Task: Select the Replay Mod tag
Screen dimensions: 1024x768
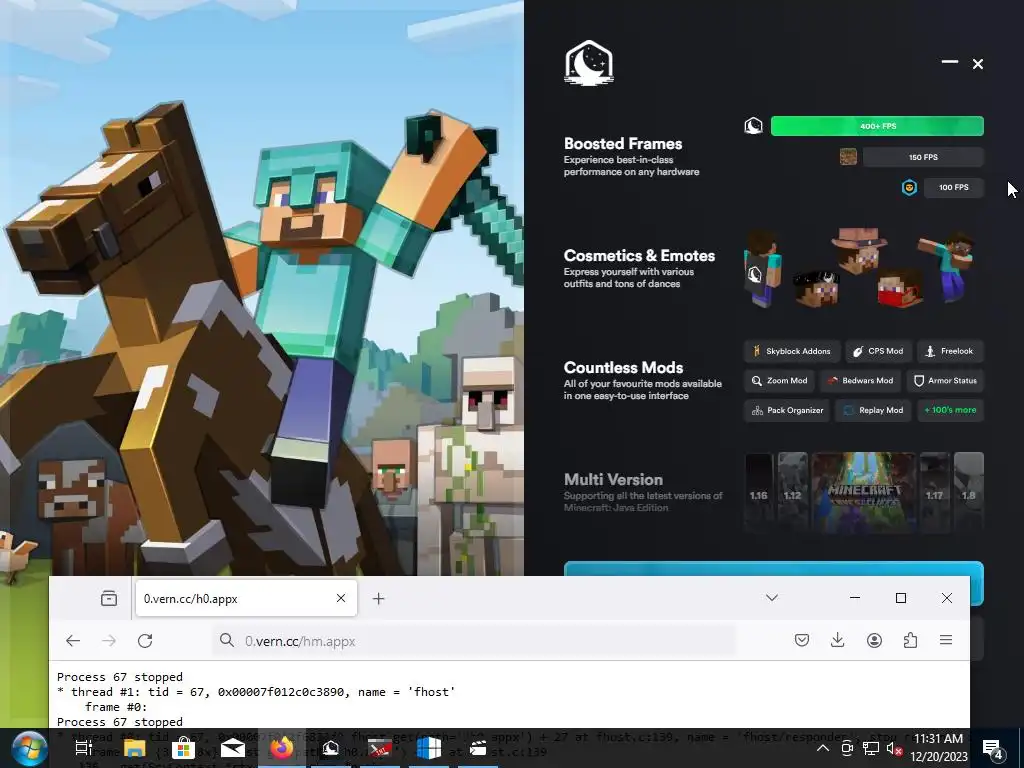Action: 873,410
